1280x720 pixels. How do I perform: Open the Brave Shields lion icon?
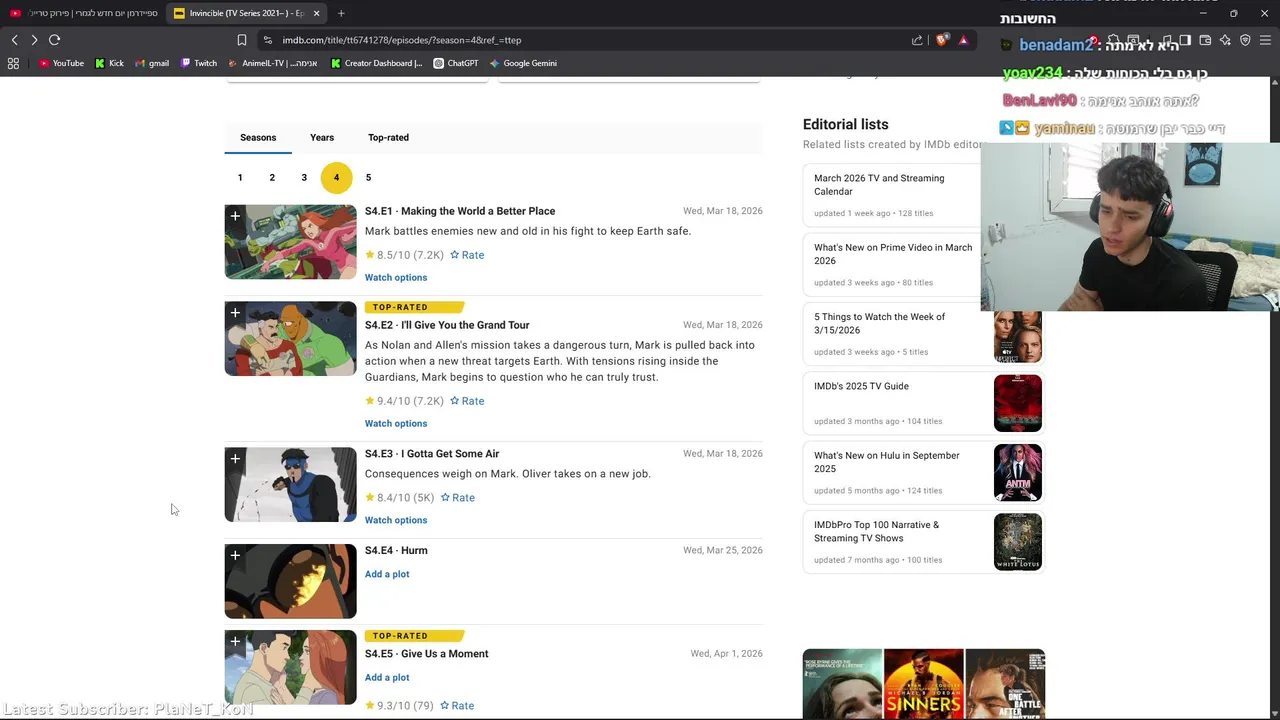(942, 40)
